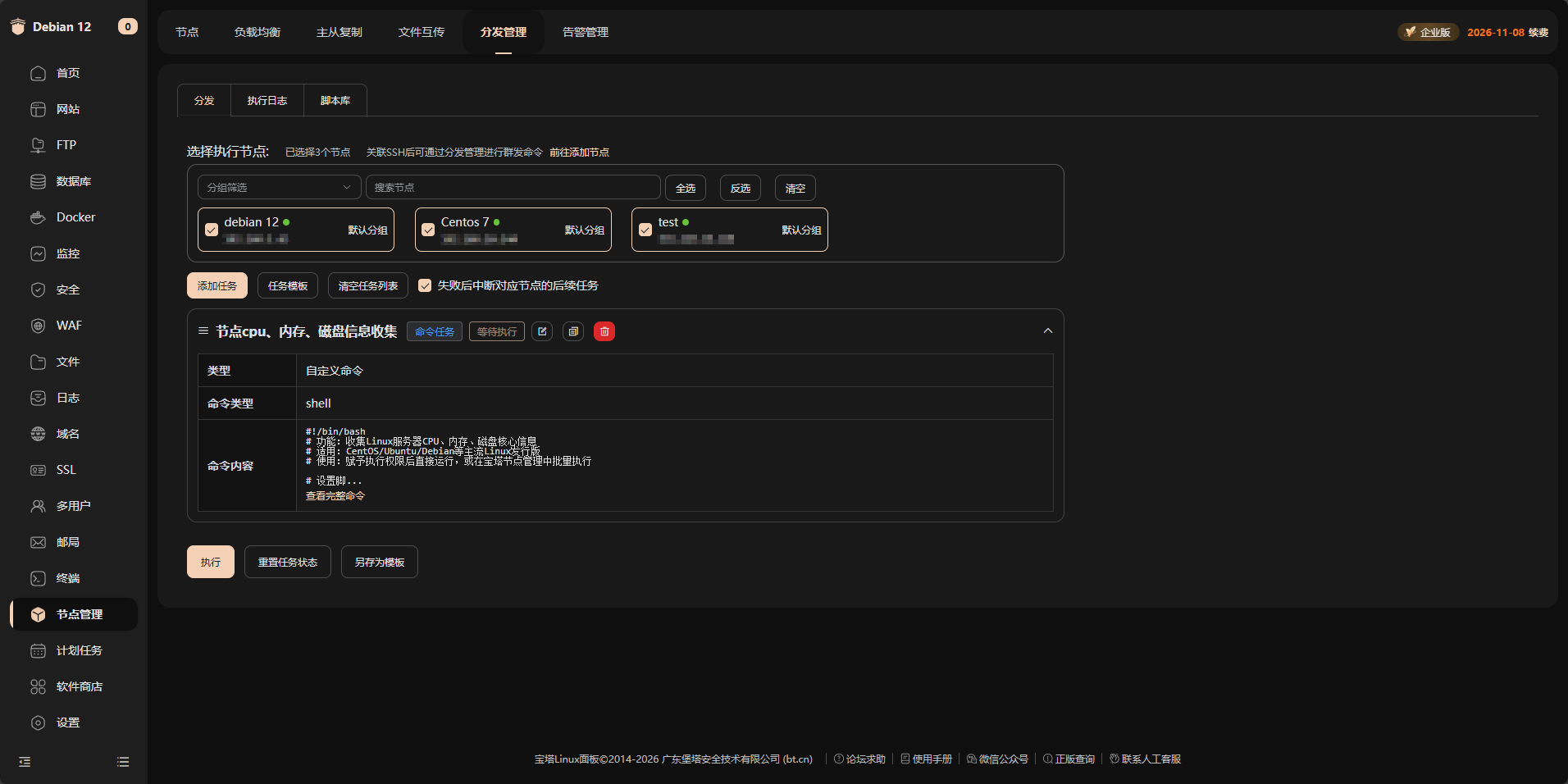This screenshot has height=784, width=1568.
Task: Click the 添加任务 button
Action: pyautogui.click(x=217, y=285)
